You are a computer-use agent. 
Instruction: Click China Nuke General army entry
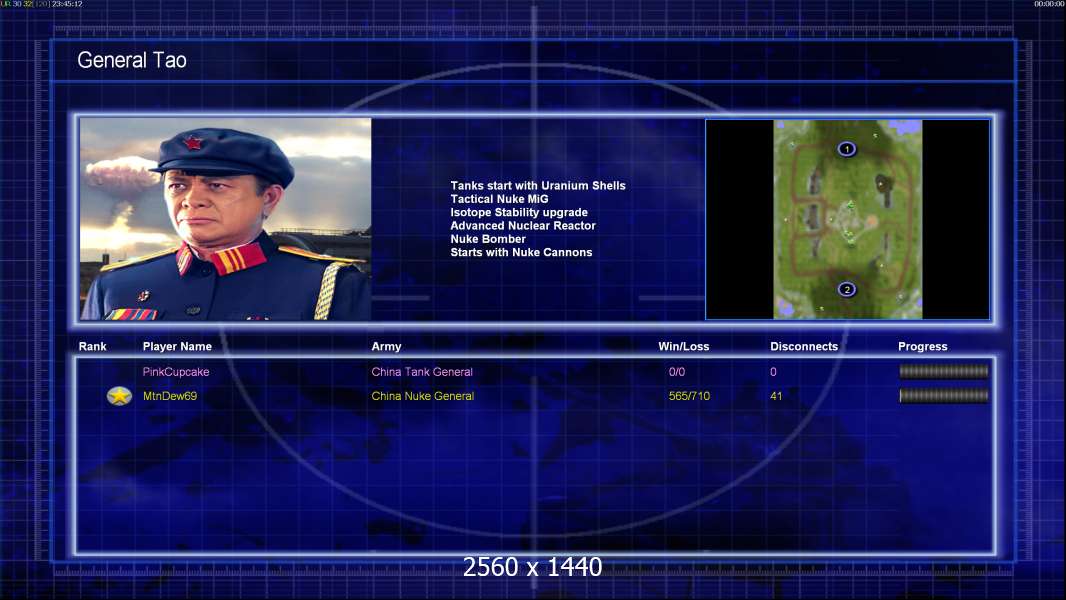pos(422,396)
